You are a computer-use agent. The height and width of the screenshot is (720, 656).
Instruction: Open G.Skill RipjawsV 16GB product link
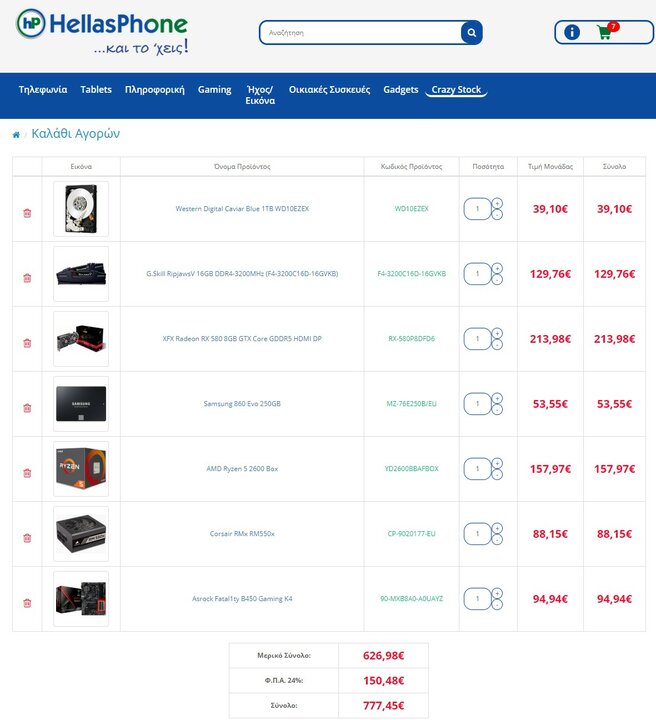[x=242, y=274]
